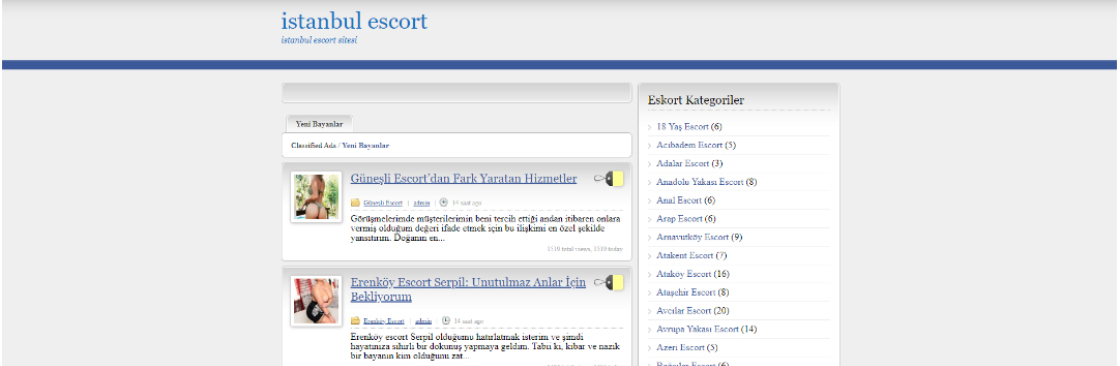
Task: Open the Acıbadem Escort category
Action: pyautogui.click(x=689, y=145)
